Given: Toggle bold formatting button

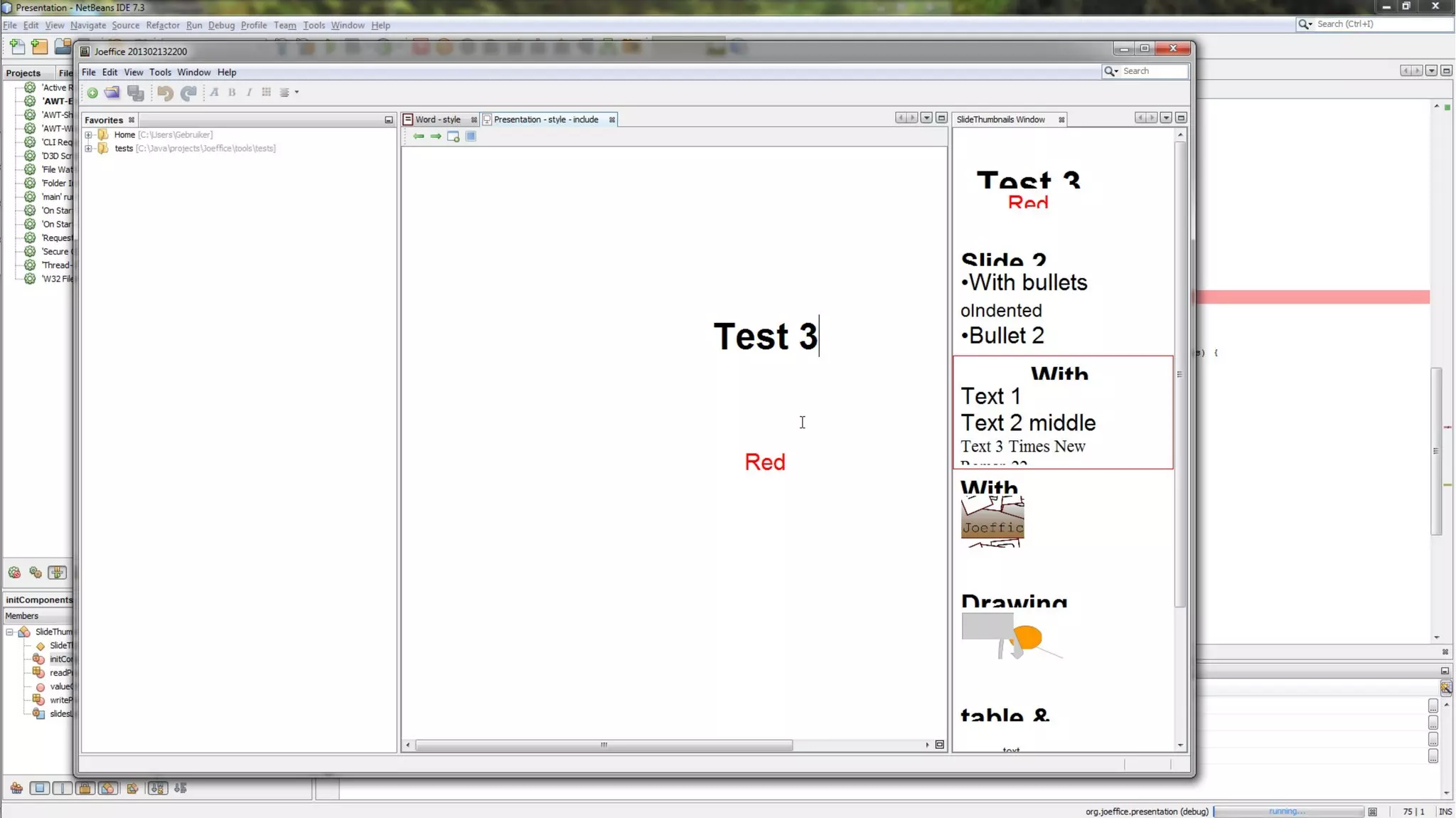Looking at the screenshot, I should tap(232, 92).
